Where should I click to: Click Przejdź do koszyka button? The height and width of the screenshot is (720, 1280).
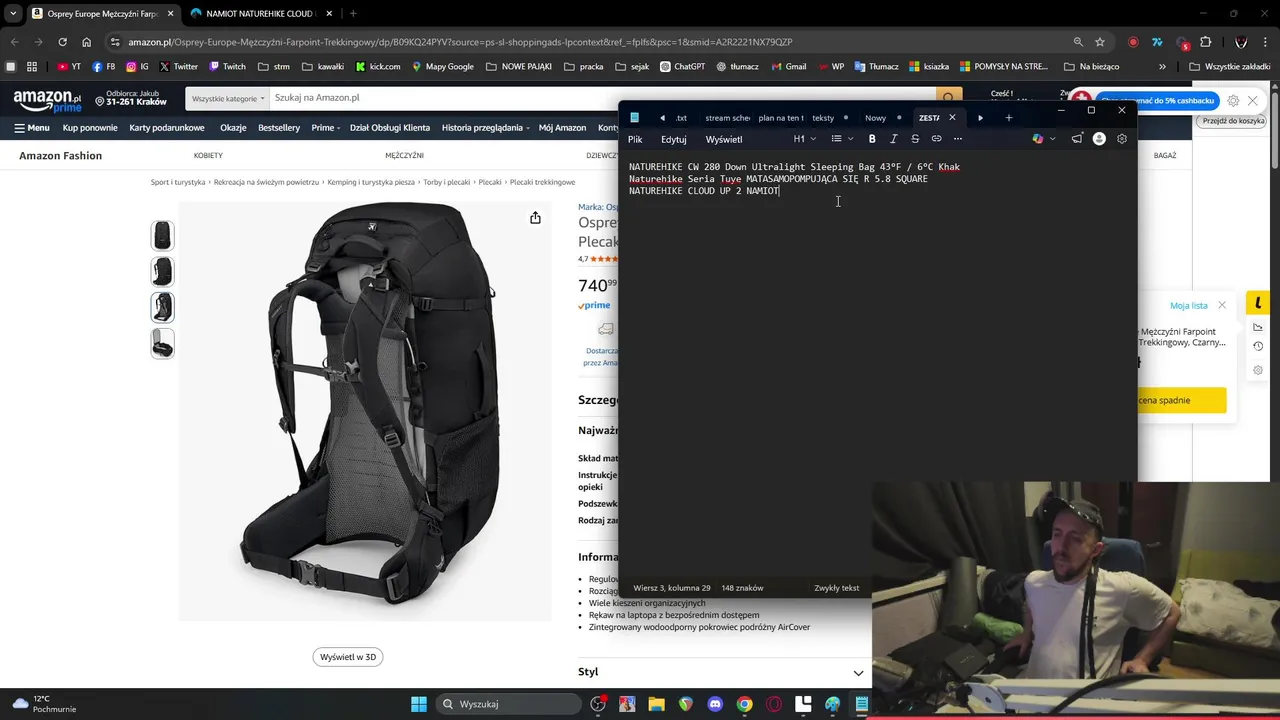coord(1233,121)
